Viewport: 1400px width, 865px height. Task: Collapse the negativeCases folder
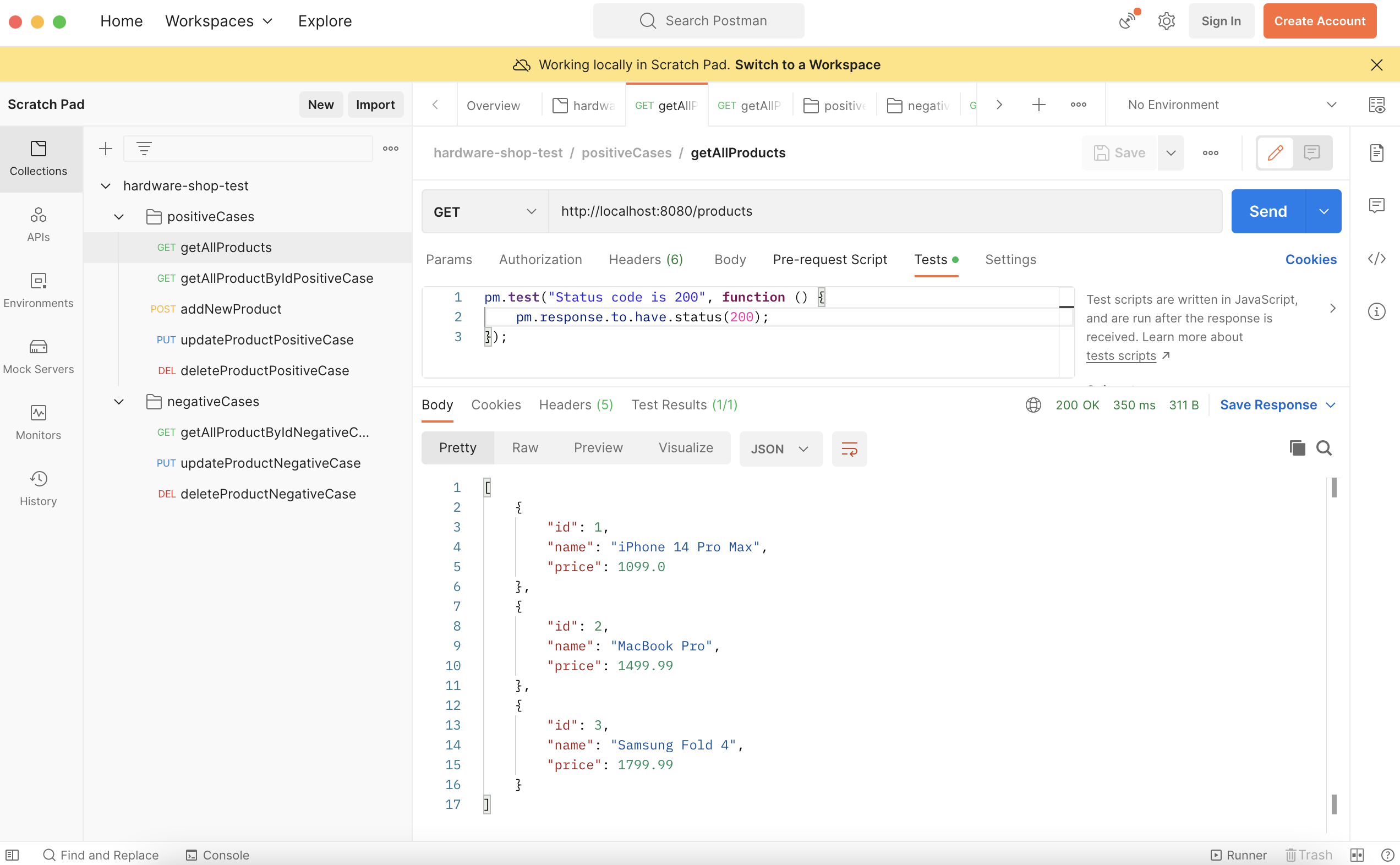coord(118,401)
